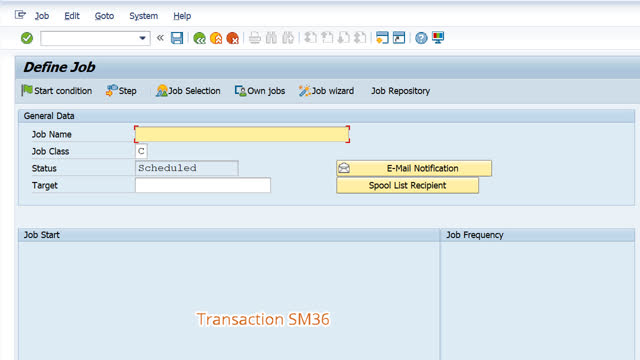The image size is (640, 360).
Task: Open the command field dropdown arrow
Action: point(142,38)
